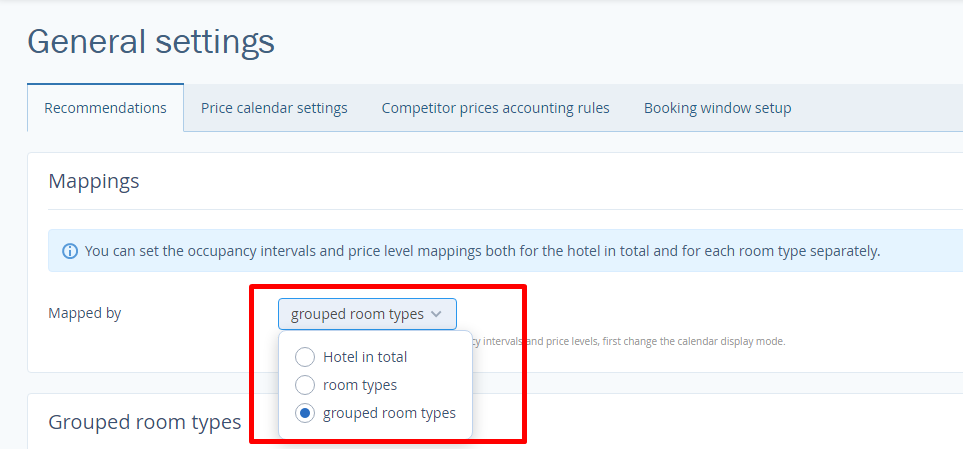This screenshot has height=449, width=963.
Task: Click the empty tab bar area after Booking window setup
Action: point(880,108)
